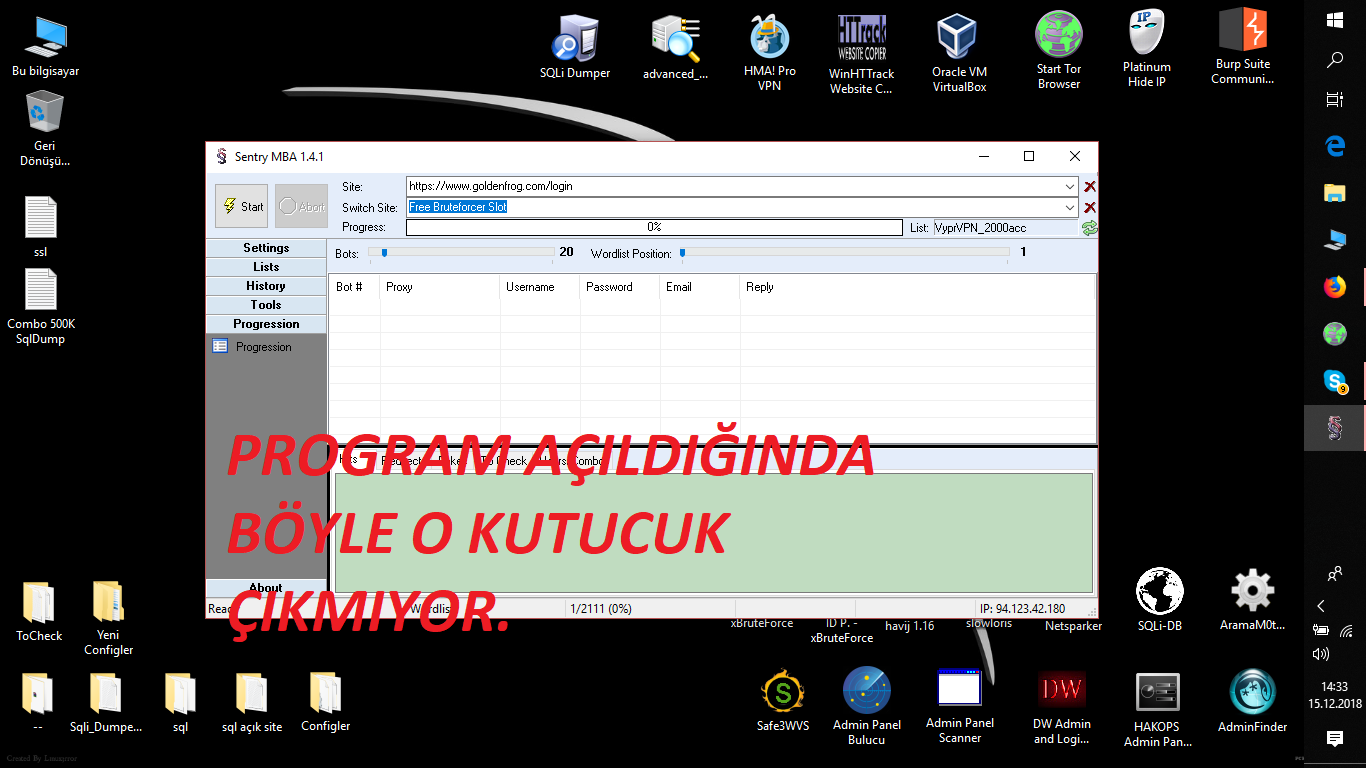Click the IP address in status bar

click(x=1022, y=608)
